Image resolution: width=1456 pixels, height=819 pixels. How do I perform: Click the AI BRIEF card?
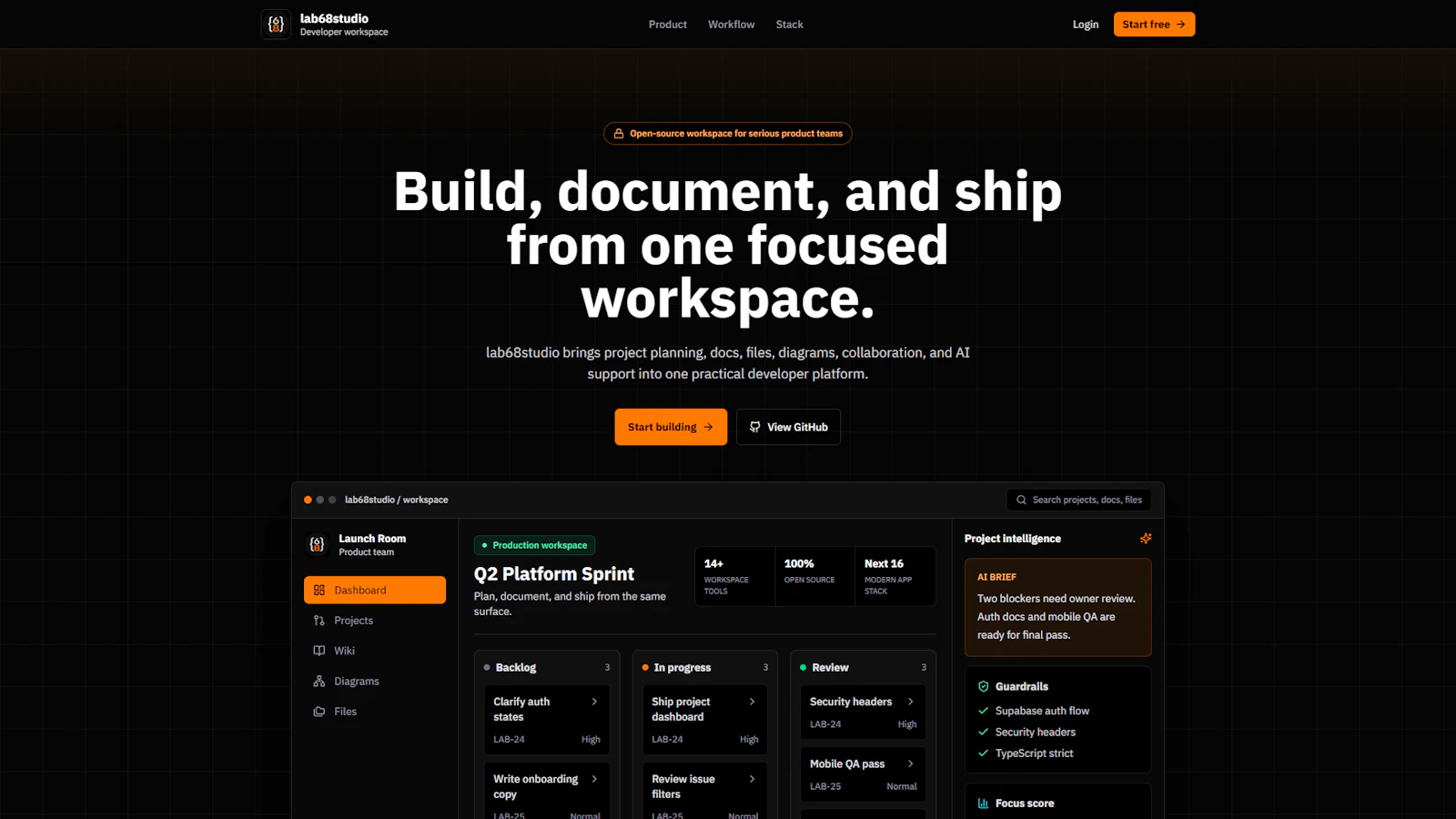click(x=1058, y=607)
